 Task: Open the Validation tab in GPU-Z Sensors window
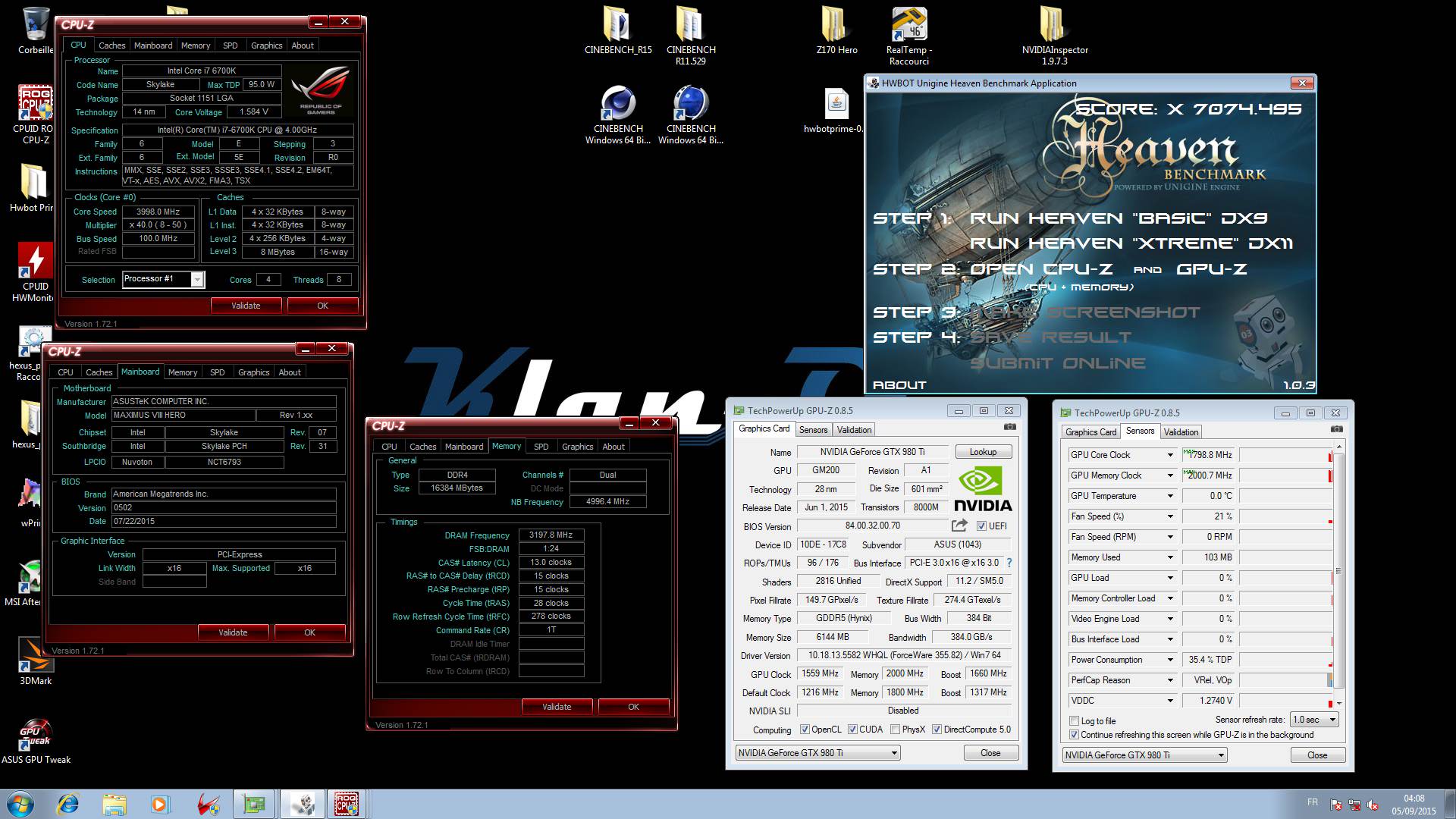[x=1181, y=432]
